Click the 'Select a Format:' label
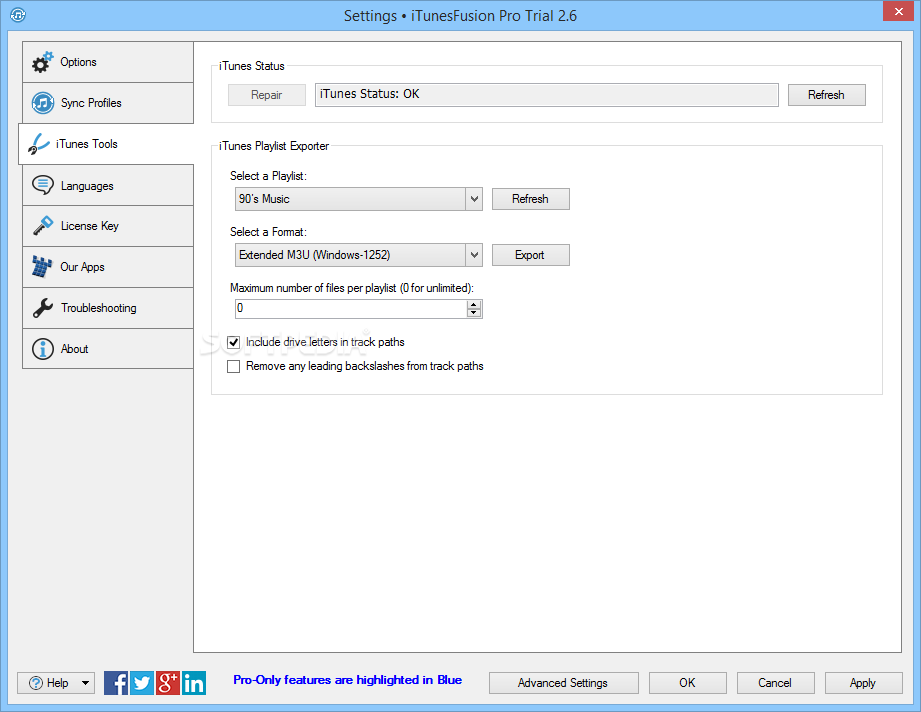The height and width of the screenshot is (712, 921). click(268, 232)
